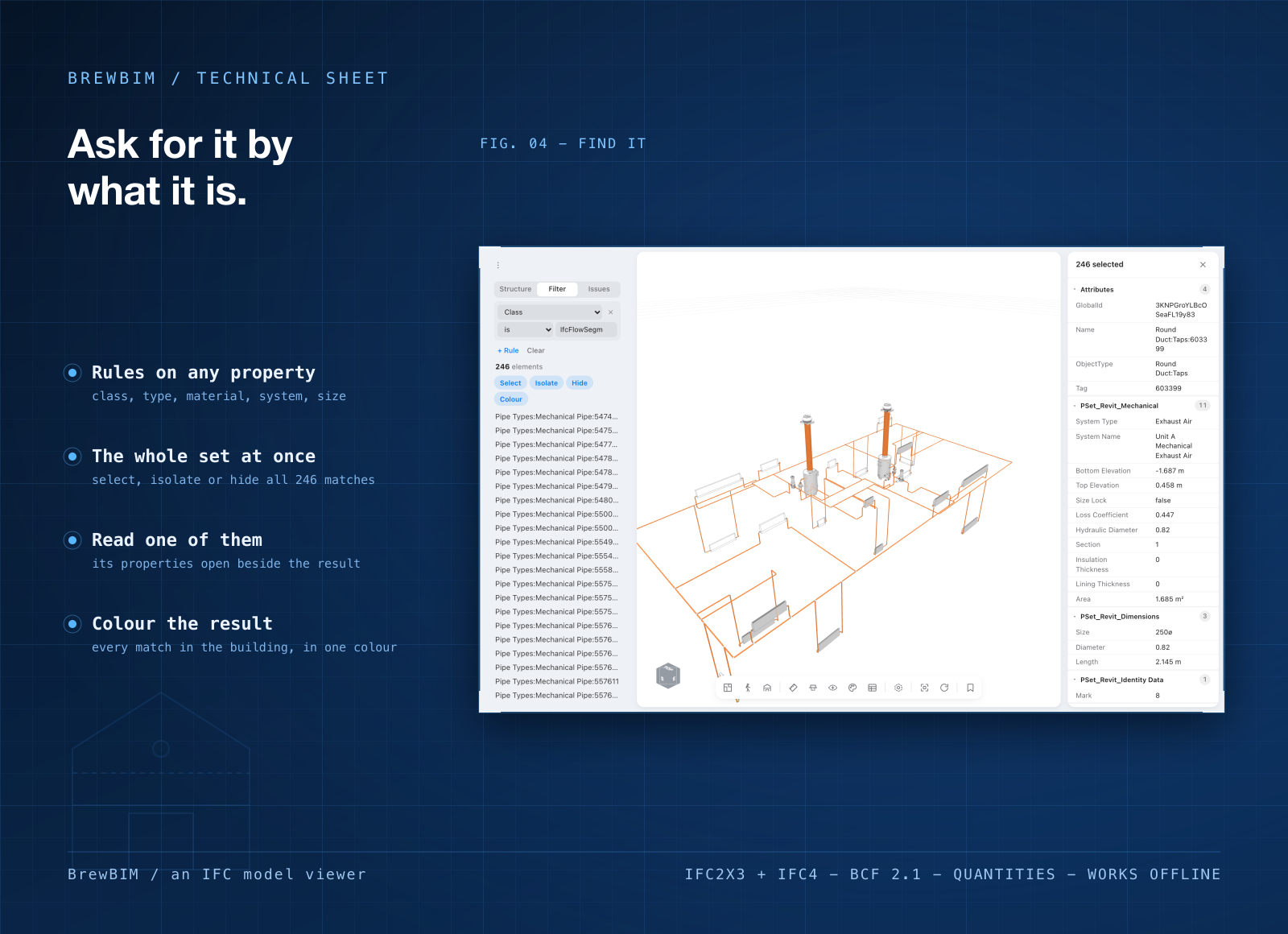This screenshot has width=1288, height=934.
Task: Click the Area value 1.685 m²
Action: point(1169,599)
